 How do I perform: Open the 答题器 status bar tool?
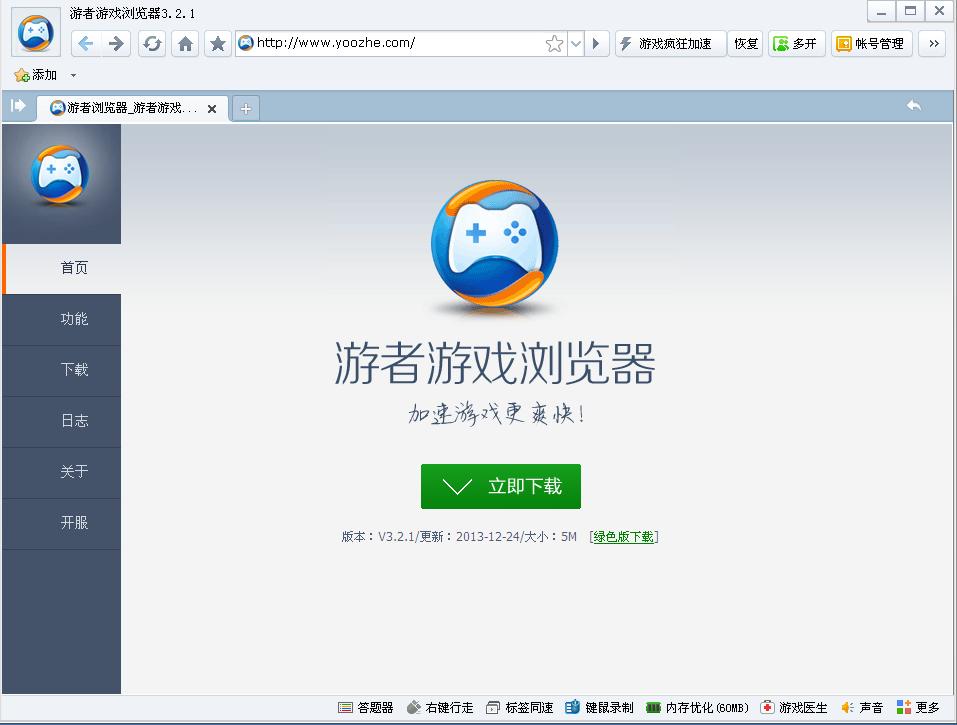pos(366,707)
